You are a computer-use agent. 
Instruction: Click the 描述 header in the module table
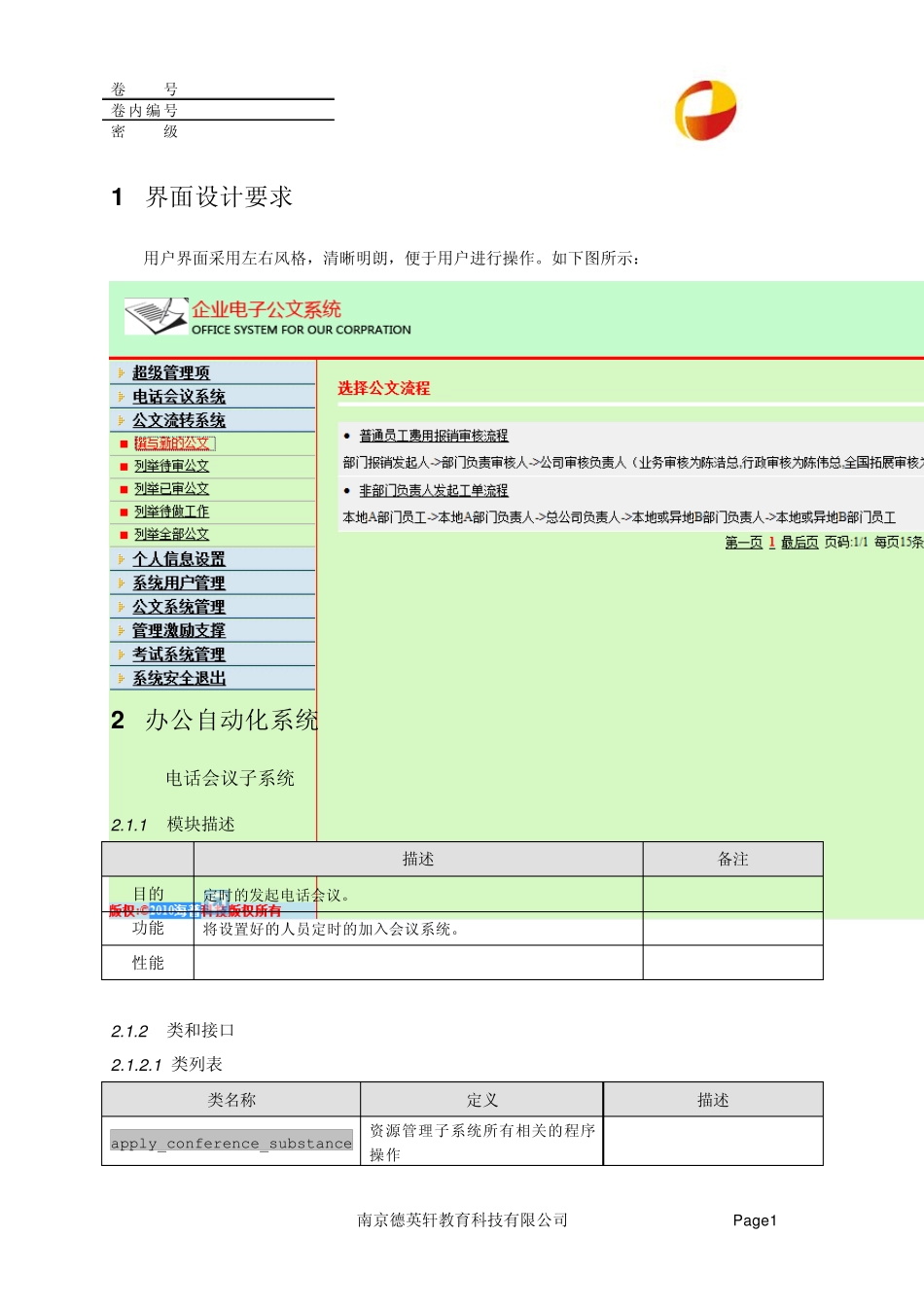point(418,859)
